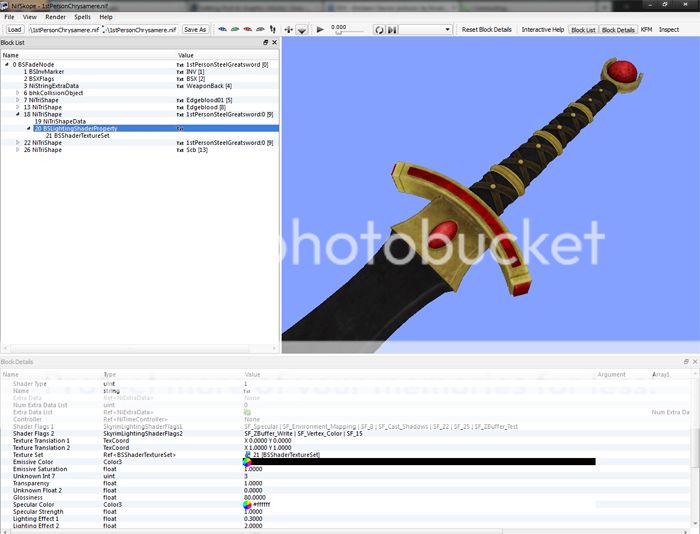Click the Shader Flags 2 value
Screen dimensions: 700x534
tap(303, 434)
